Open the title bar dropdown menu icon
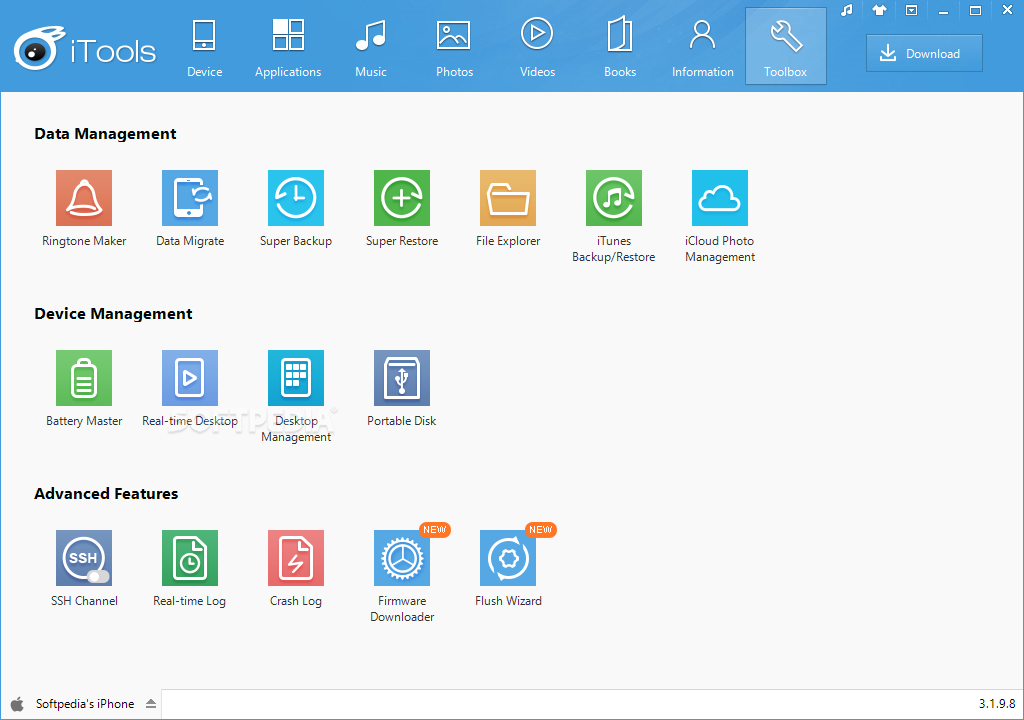The image size is (1024, 720). pos(912,10)
